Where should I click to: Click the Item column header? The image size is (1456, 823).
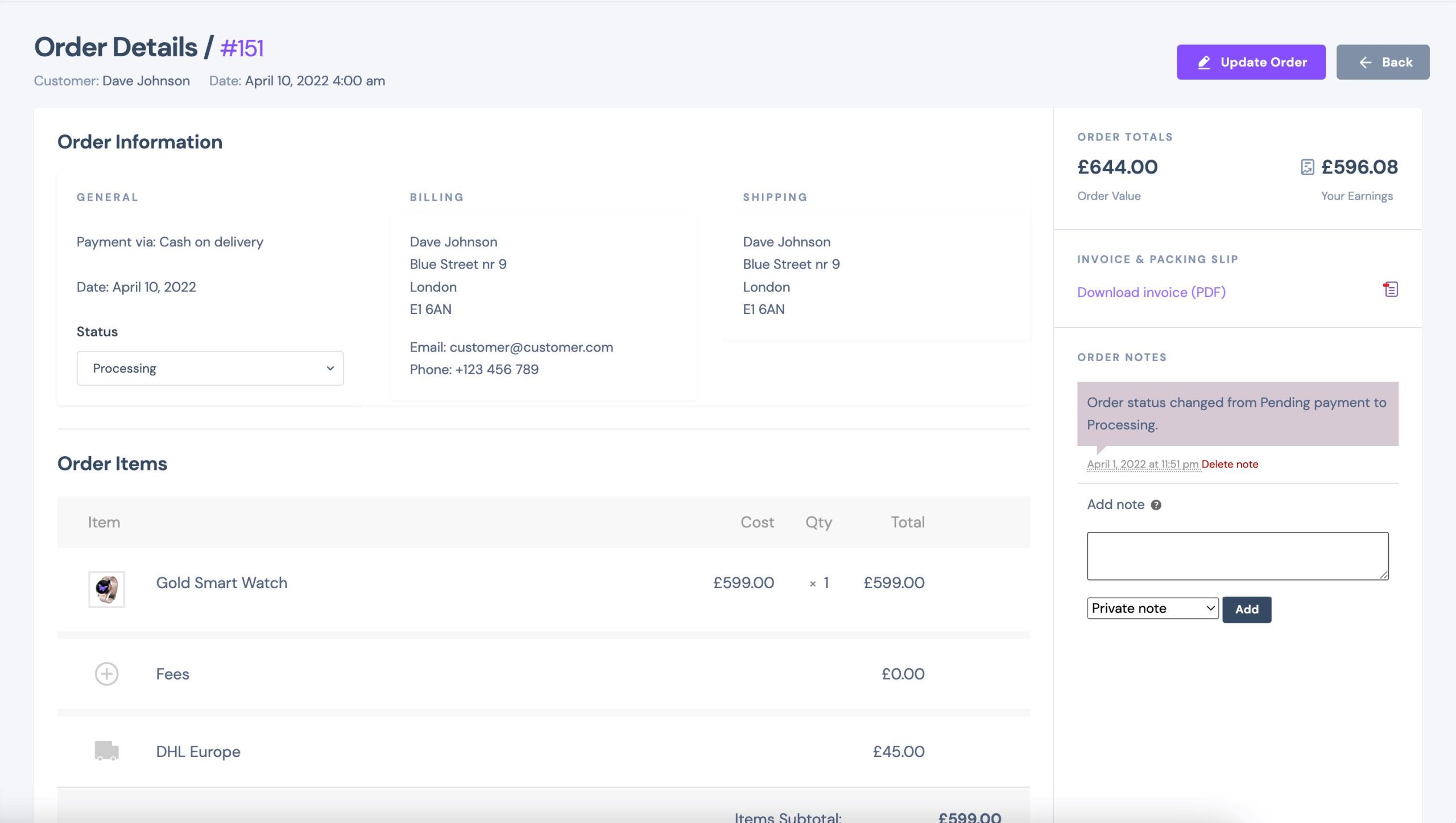tap(104, 522)
